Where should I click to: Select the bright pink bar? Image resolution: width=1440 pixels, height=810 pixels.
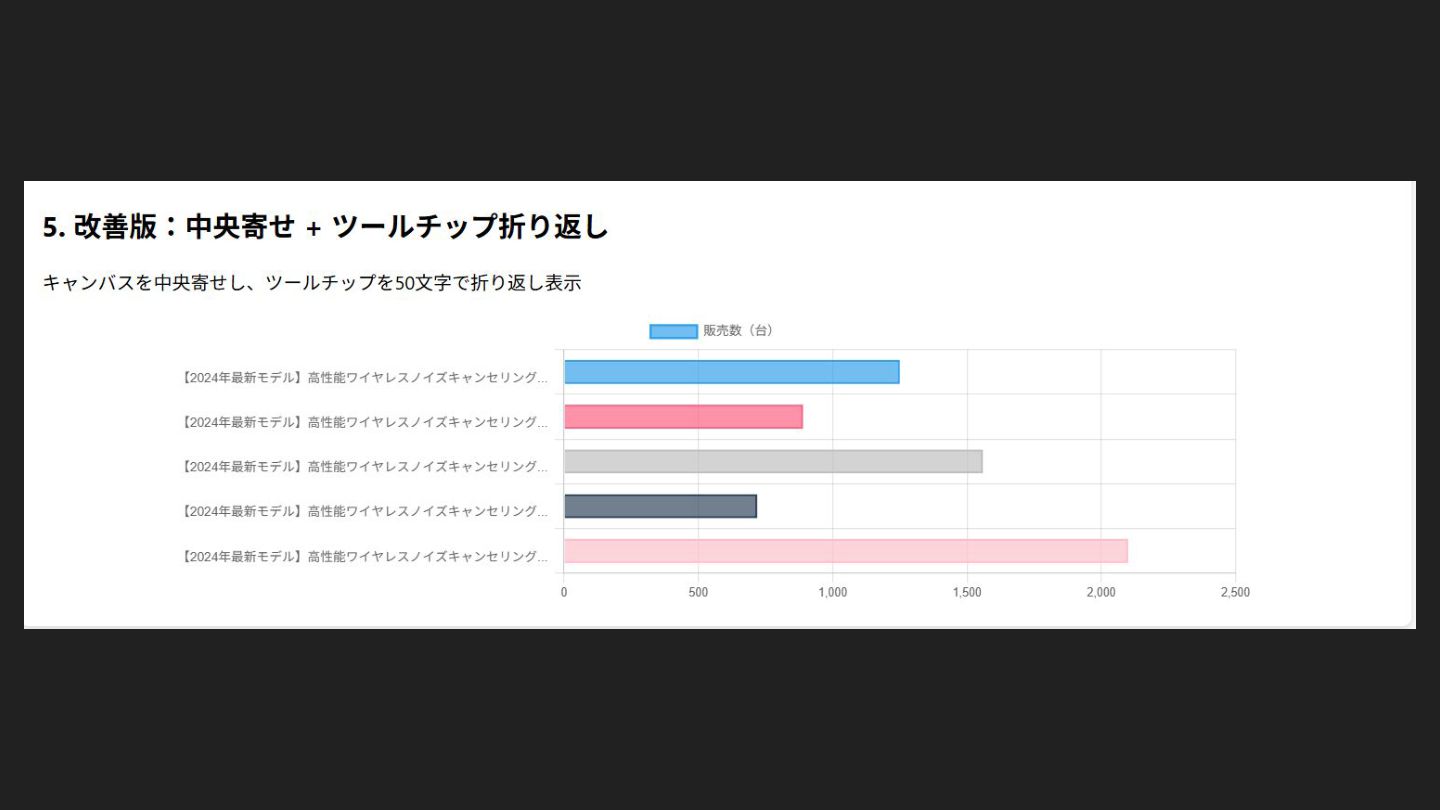click(683, 416)
